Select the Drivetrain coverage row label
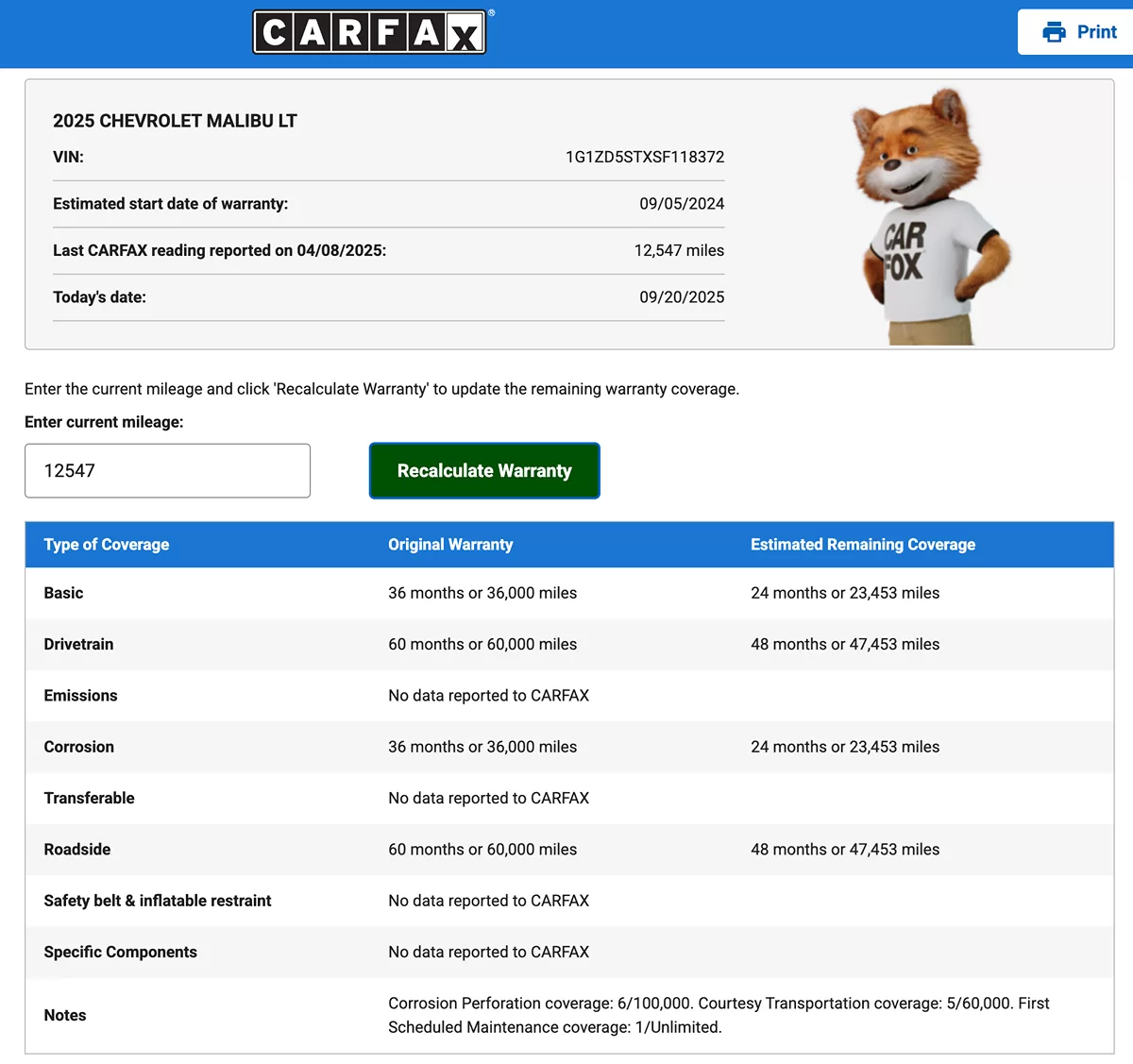1133x1064 pixels. click(x=78, y=644)
